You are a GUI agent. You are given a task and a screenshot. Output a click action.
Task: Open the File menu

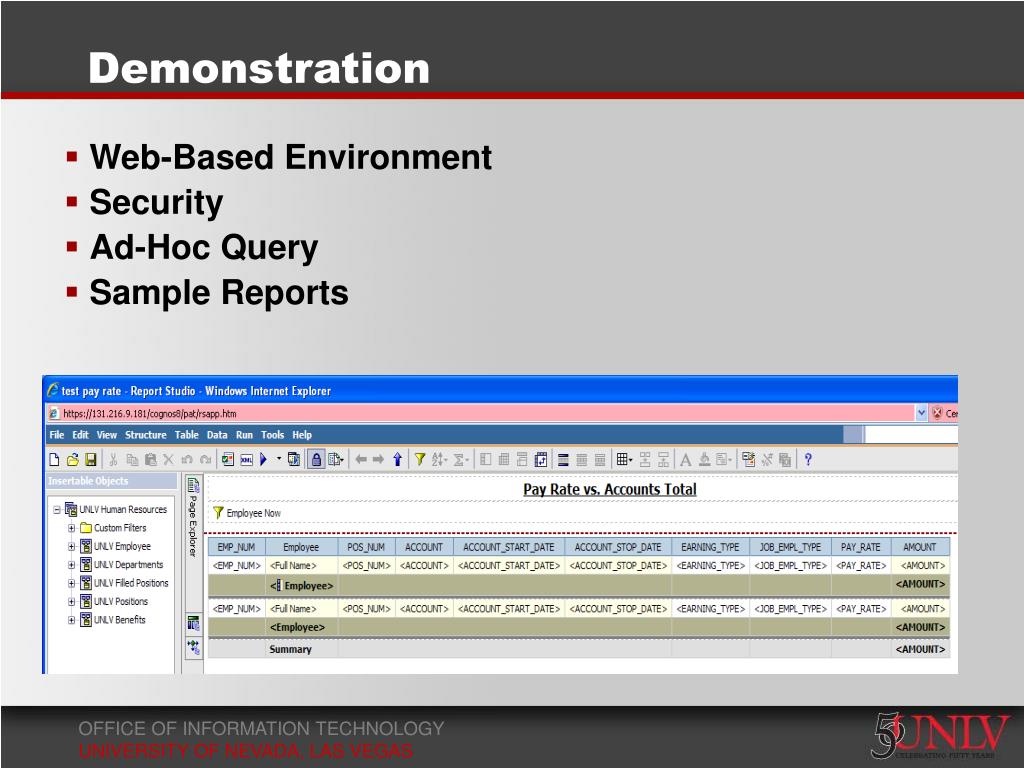point(57,435)
